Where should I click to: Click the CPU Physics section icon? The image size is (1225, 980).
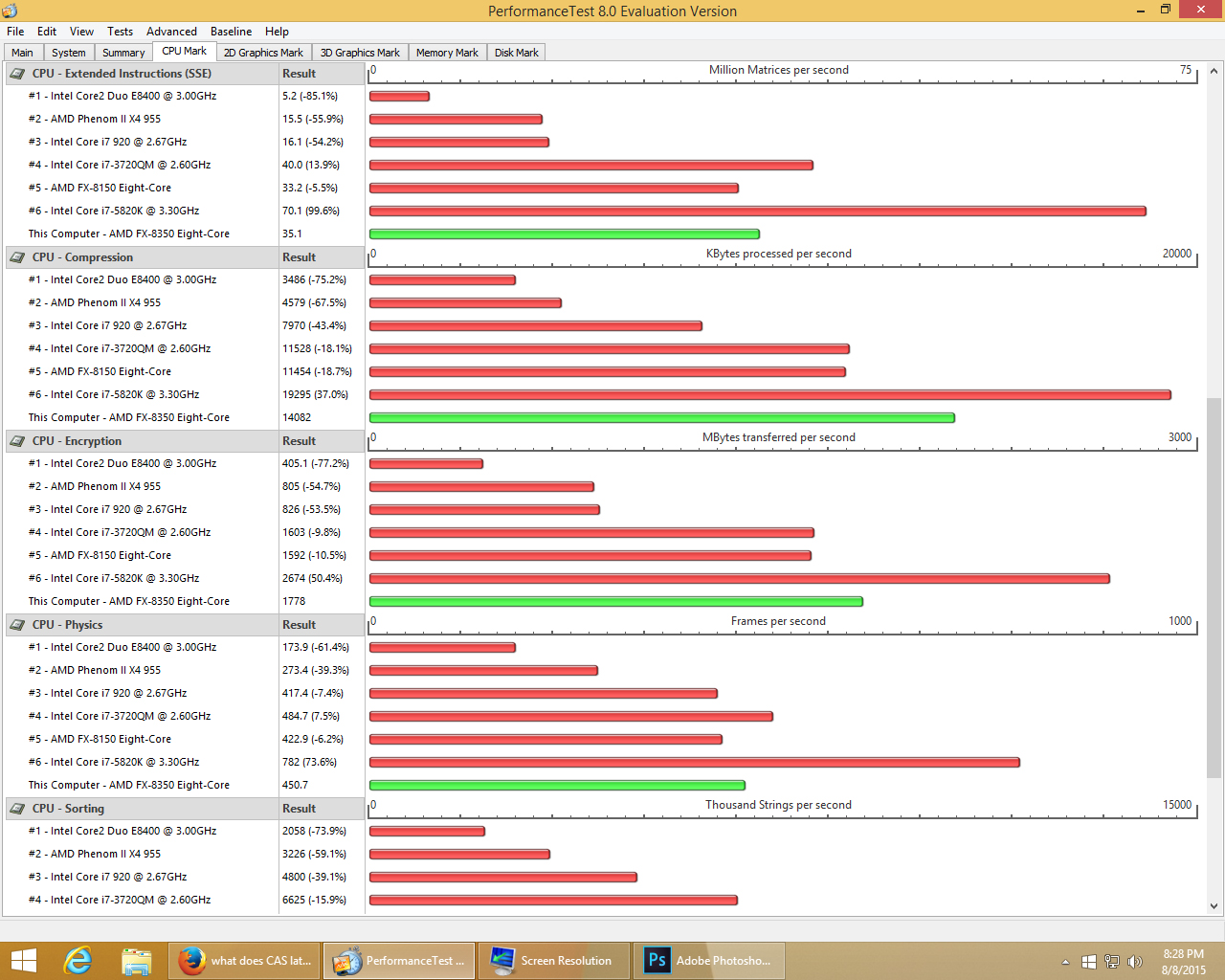click(17, 625)
